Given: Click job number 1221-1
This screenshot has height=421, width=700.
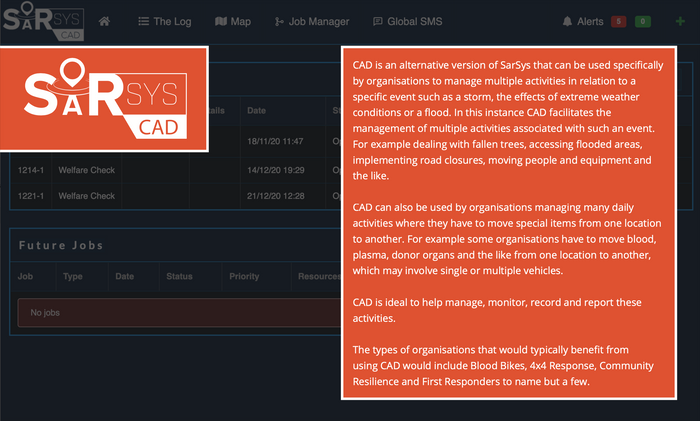Looking at the screenshot, I should [31, 196].
